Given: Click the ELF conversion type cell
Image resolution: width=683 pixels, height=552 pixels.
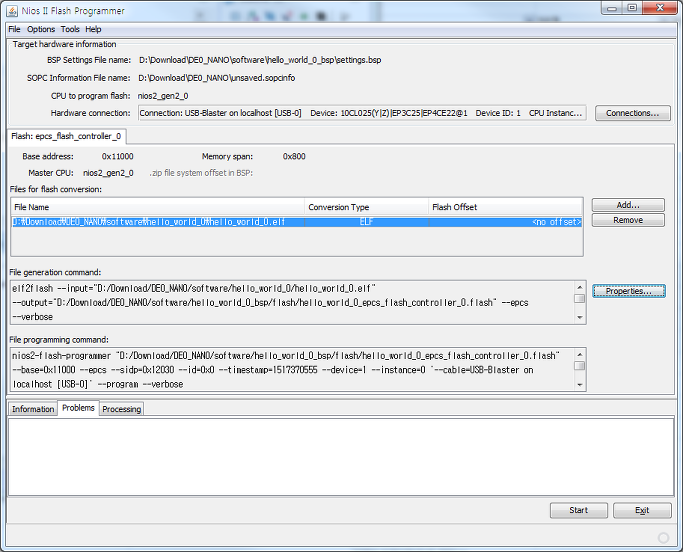Looking at the screenshot, I should pos(366,222).
